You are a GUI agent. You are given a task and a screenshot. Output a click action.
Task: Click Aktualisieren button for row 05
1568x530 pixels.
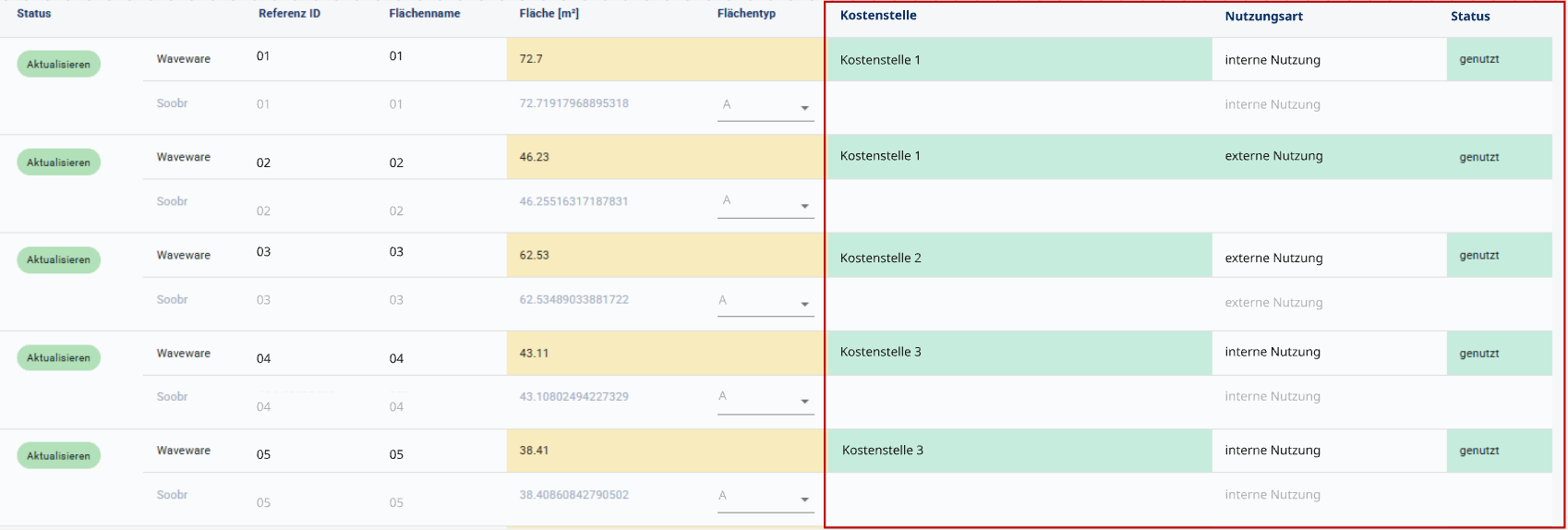(58, 455)
